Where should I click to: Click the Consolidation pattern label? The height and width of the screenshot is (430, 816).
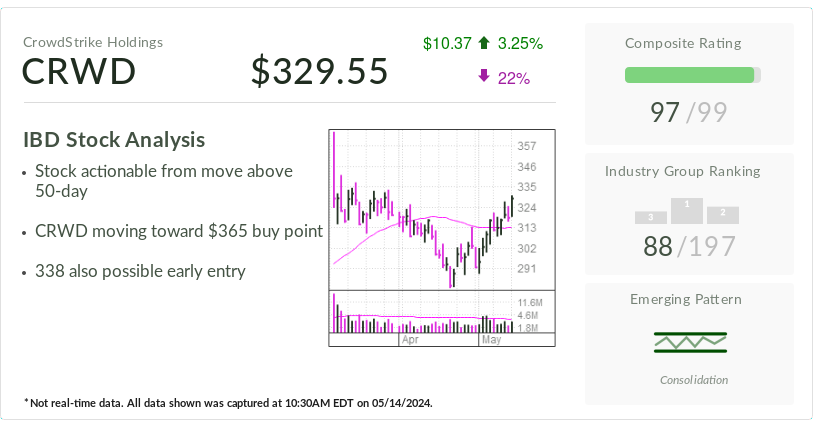[694, 380]
